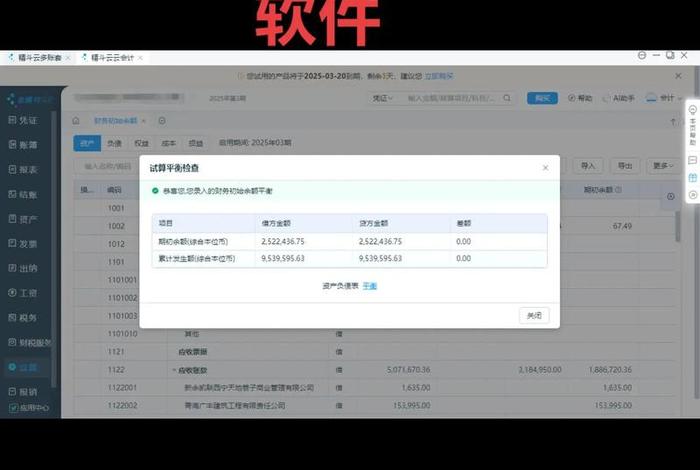Select the 成本 category tab
This screenshot has width=700, height=470.
click(x=168, y=143)
